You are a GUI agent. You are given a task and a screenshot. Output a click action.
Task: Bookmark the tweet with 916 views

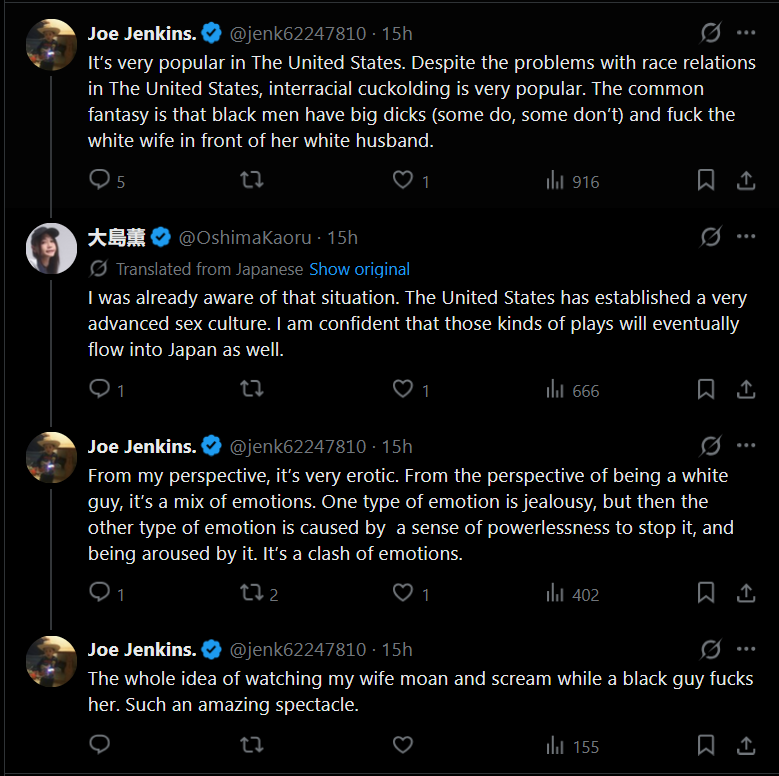(x=705, y=181)
